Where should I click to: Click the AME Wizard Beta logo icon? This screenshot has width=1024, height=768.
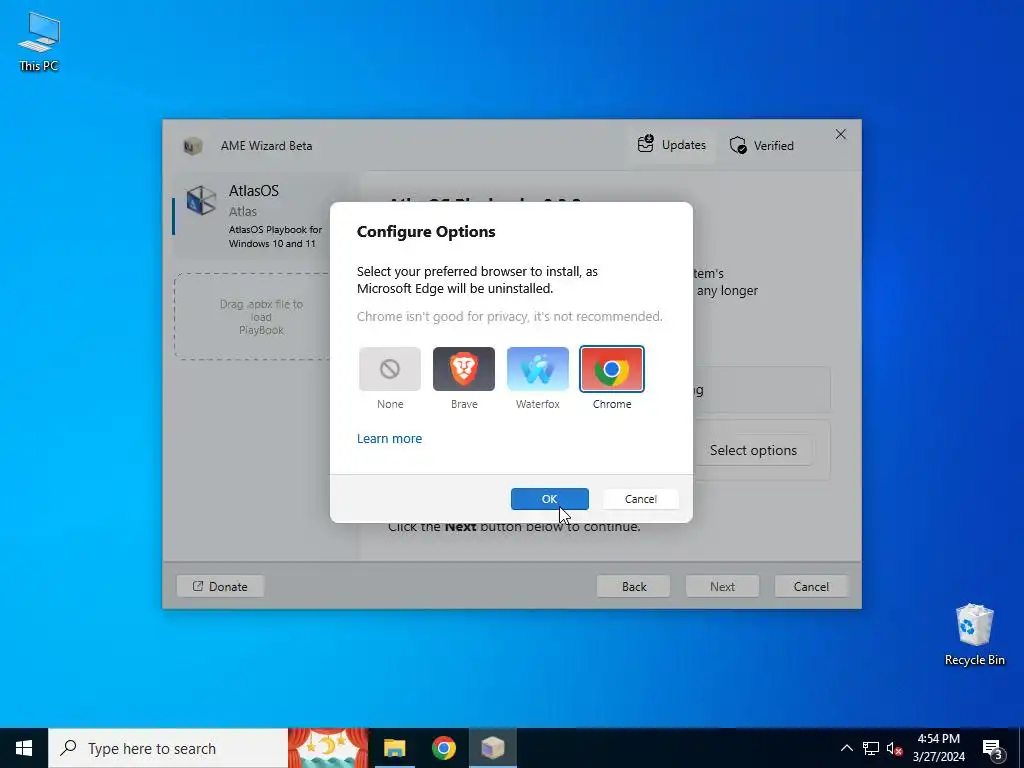192,146
